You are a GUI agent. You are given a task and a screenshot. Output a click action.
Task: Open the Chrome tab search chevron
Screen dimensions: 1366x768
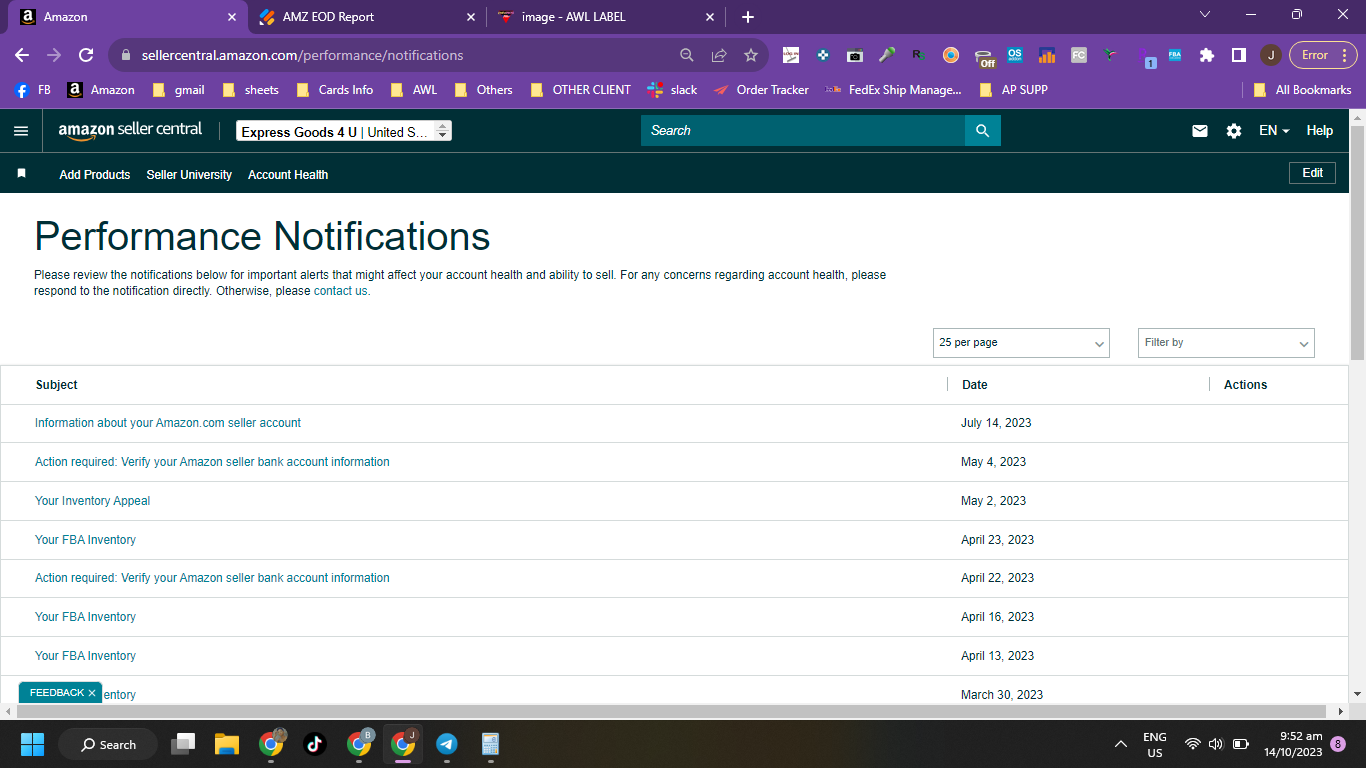1205,15
